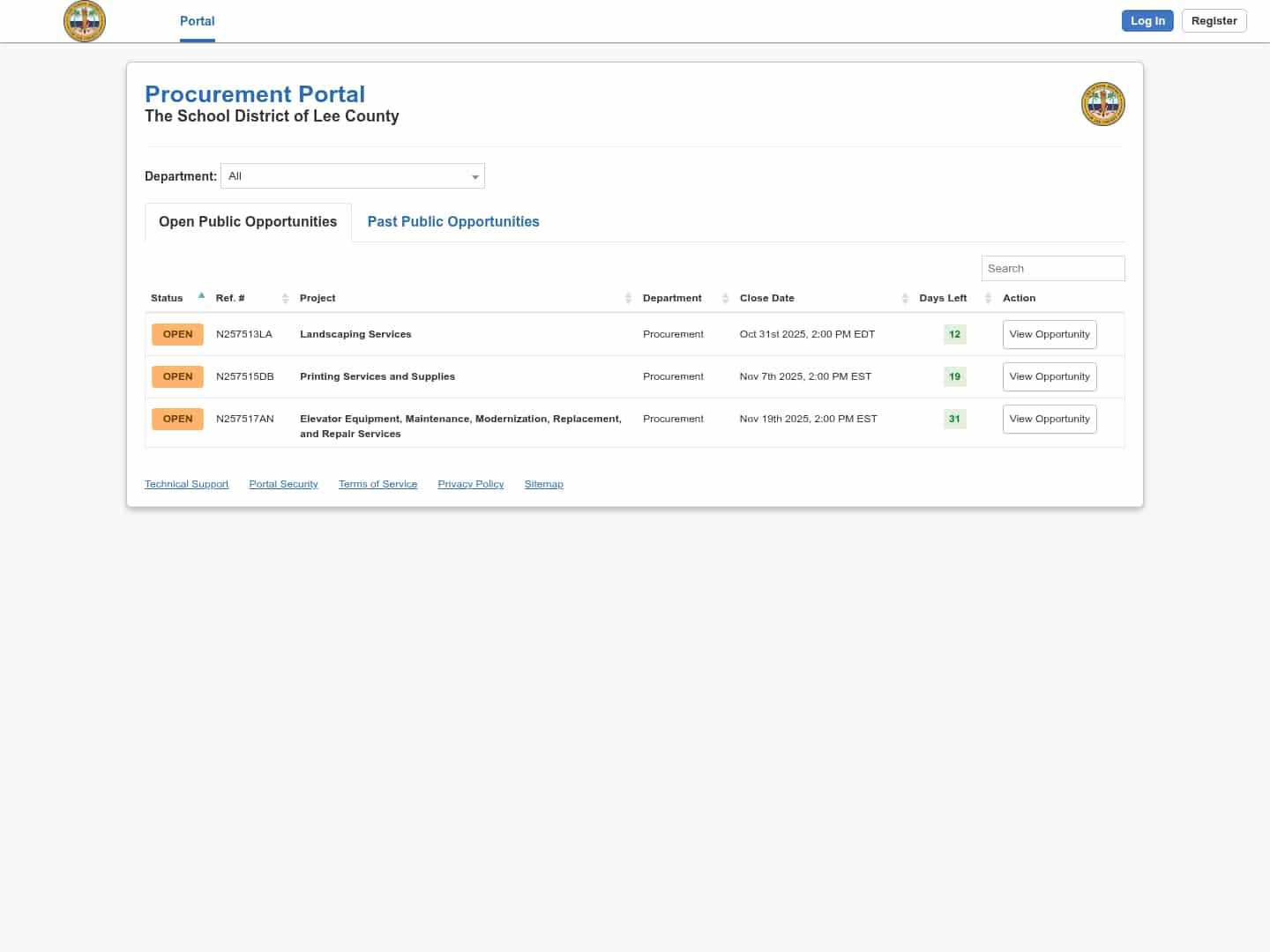The image size is (1270, 952).
Task: Sort table by Status column arrow
Action: coord(201,296)
